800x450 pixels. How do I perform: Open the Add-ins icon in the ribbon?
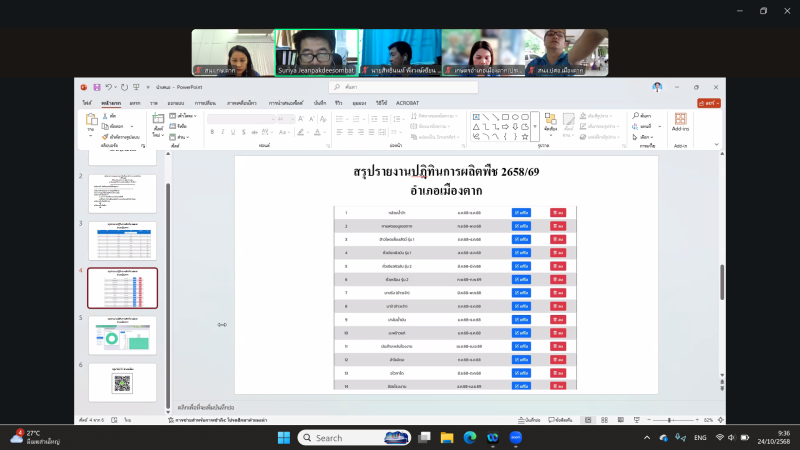coord(680,122)
